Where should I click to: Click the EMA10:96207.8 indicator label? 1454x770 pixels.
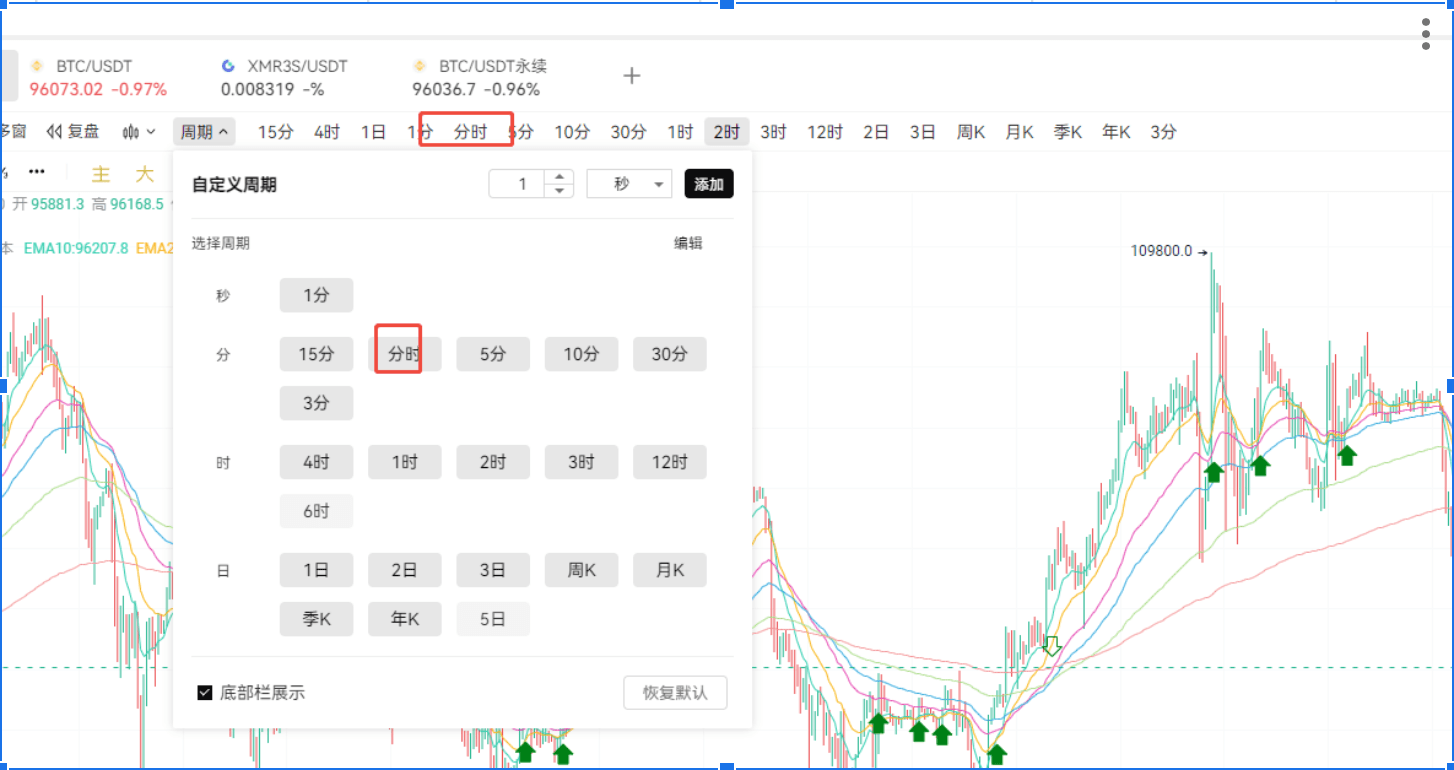tap(76, 248)
